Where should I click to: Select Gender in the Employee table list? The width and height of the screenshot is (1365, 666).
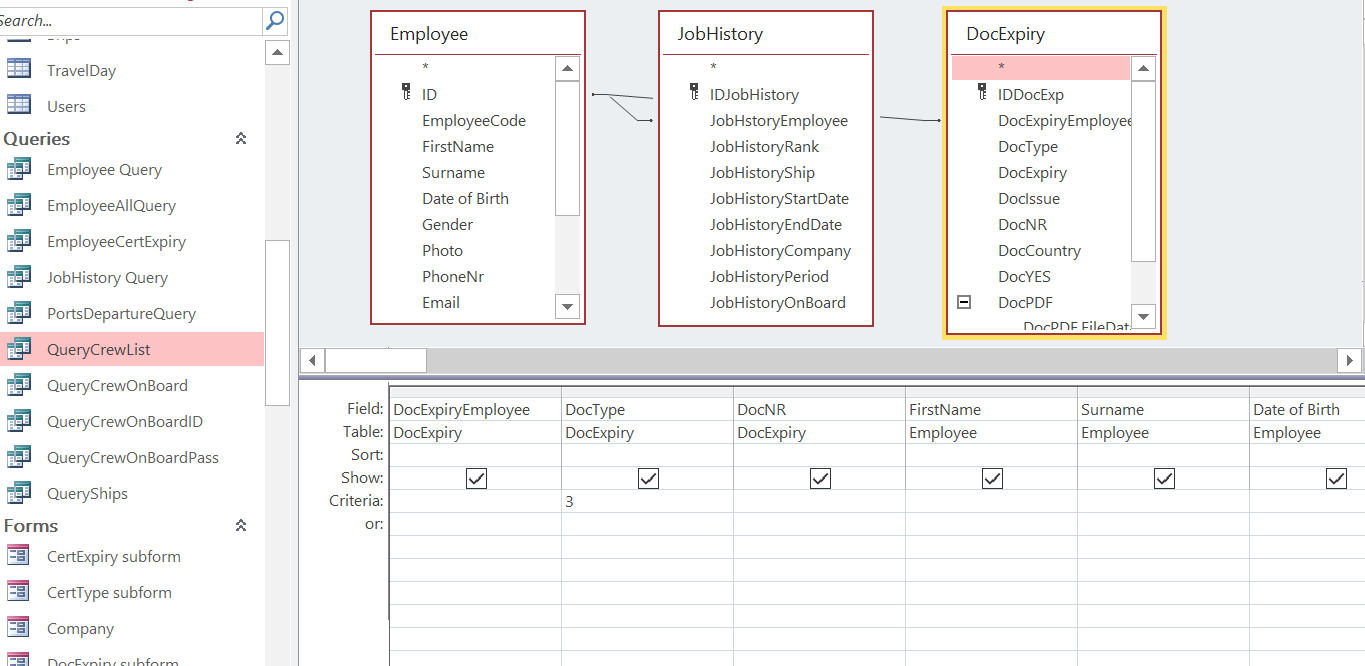click(447, 224)
